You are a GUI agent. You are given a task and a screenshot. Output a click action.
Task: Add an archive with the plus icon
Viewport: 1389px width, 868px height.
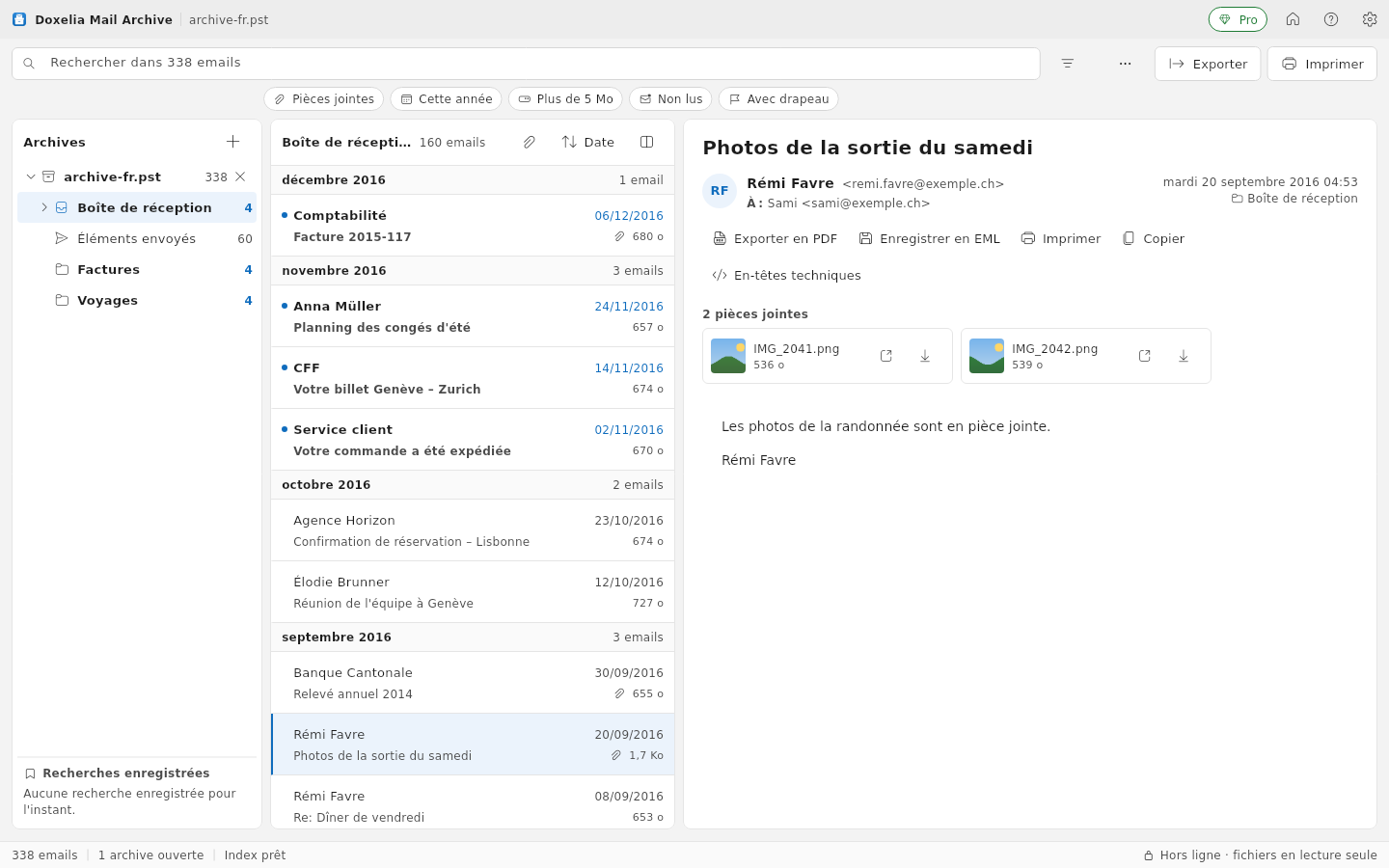(x=232, y=142)
